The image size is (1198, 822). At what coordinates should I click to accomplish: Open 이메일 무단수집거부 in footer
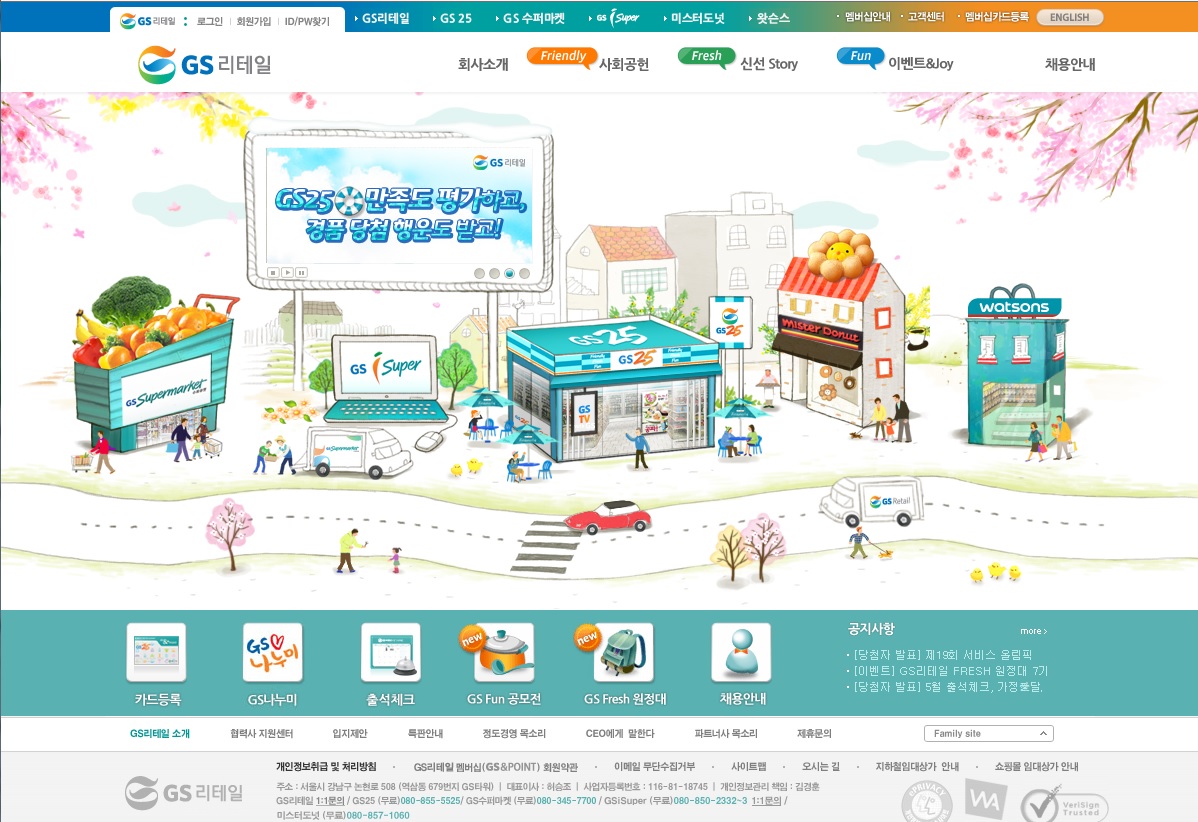[655, 766]
